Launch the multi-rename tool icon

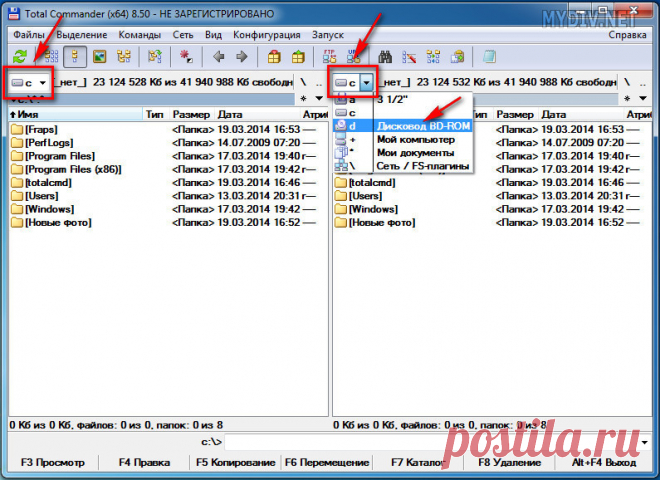[x=409, y=56]
